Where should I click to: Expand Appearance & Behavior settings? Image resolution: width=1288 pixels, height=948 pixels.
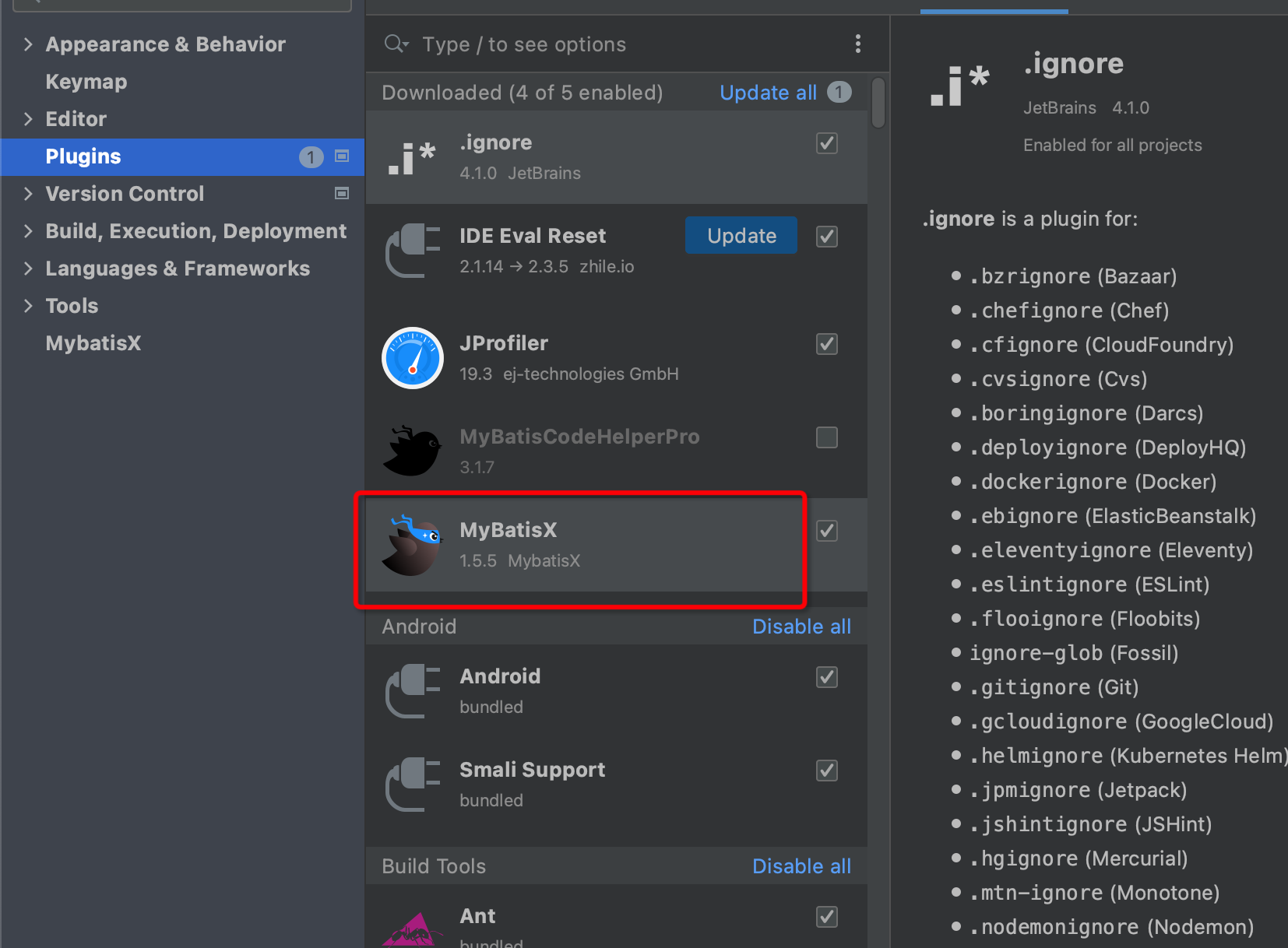click(28, 44)
